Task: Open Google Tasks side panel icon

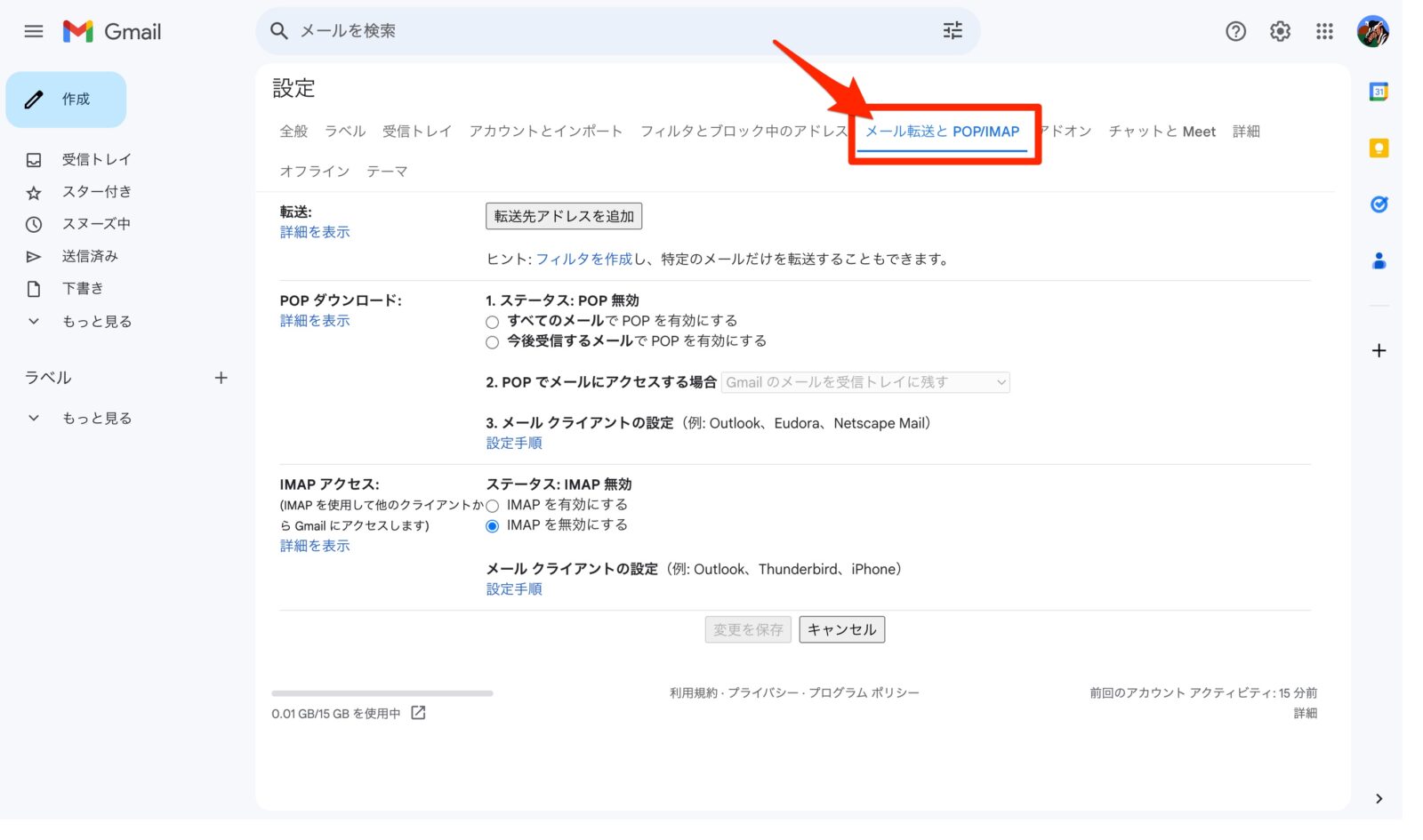Action: pos(1379,204)
